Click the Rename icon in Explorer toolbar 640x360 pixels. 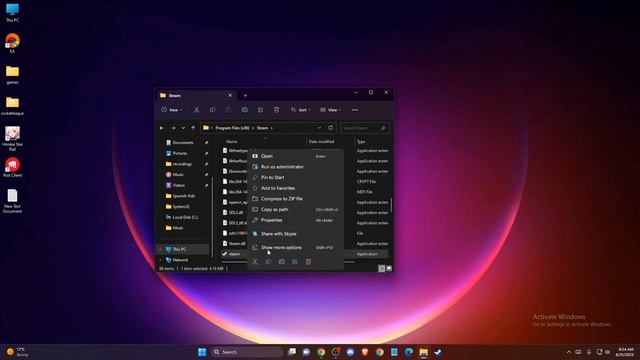tap(244, 110)
